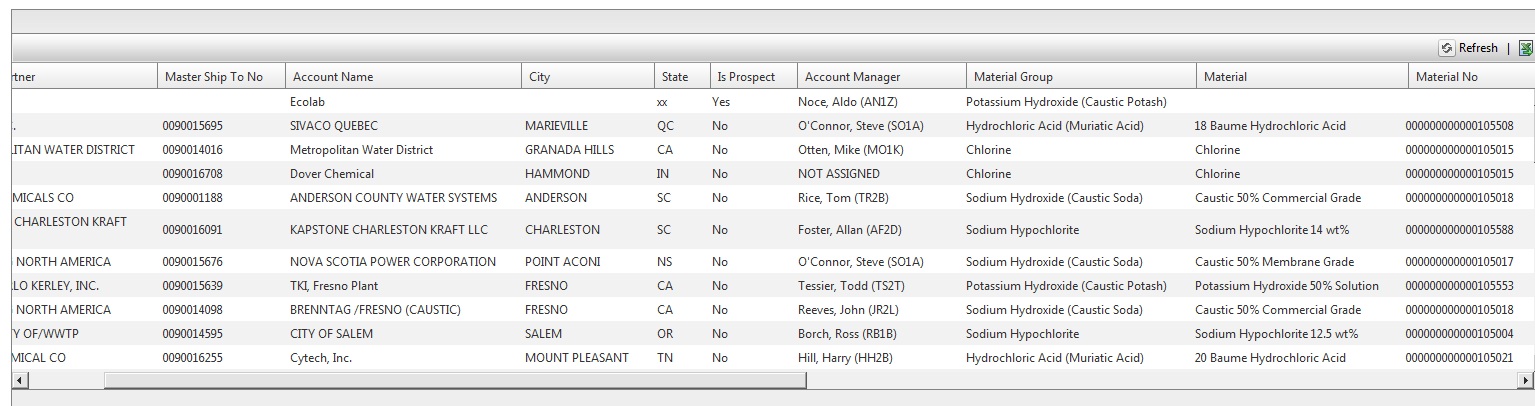Viewport: 1535px width, 406px height.
Task: Sort by the City column header
Action: coord(539,77)
